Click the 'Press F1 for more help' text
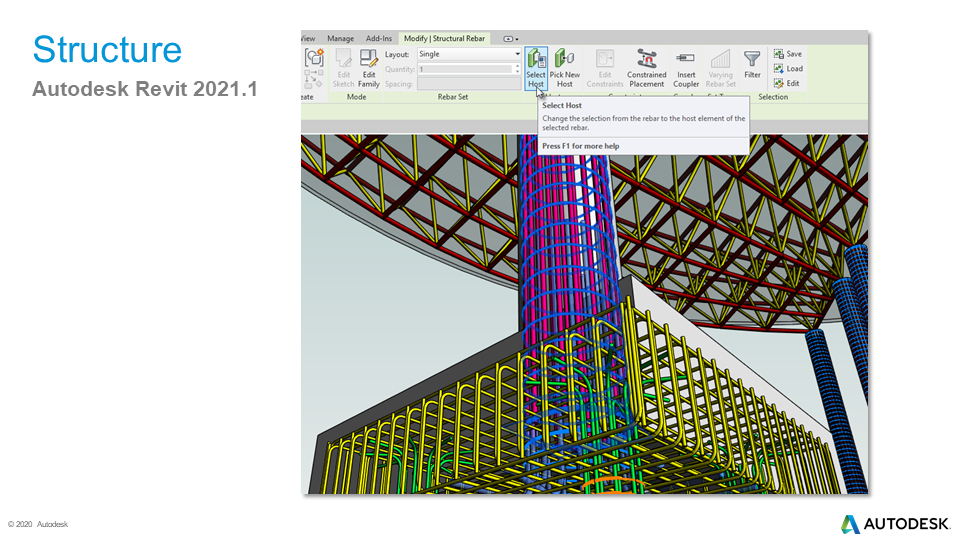Screen dimensions: 960x540 (580, 146)
